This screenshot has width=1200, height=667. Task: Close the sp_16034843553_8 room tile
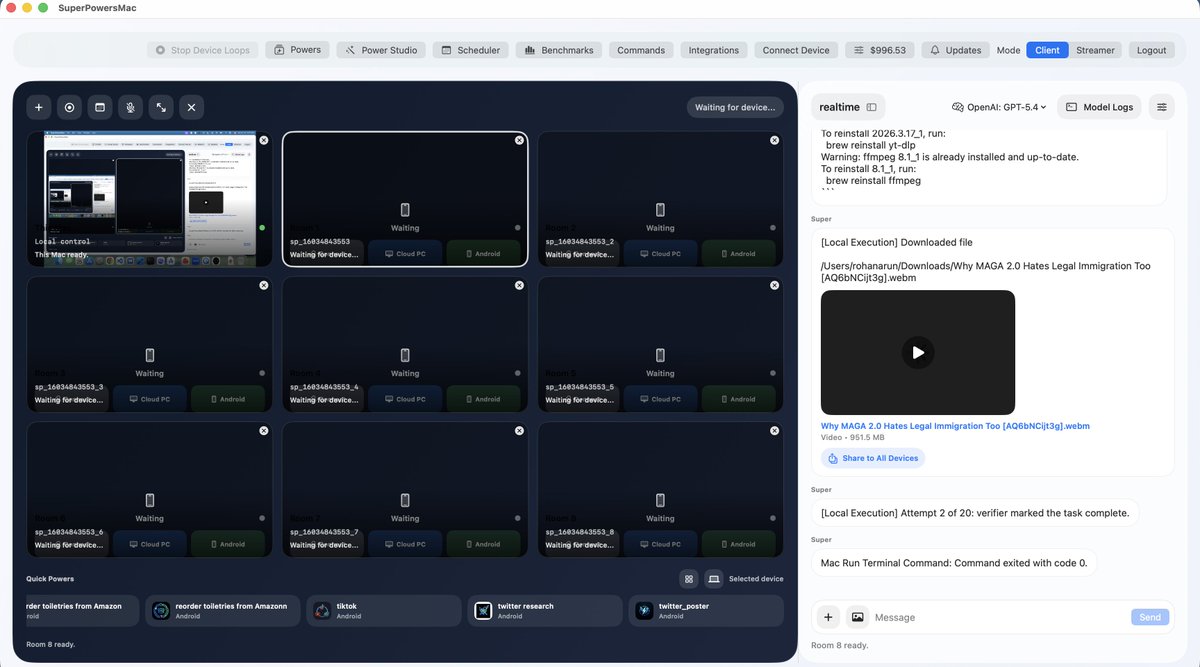(775, 431)
